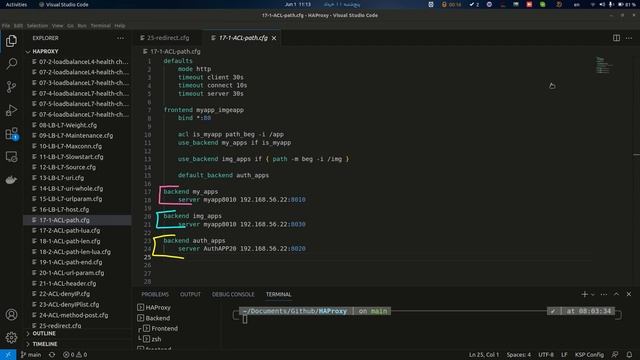Open terminal panel more actions
Viewport: 640px width, 360px height.
pyautogui.click(x=604, y=294)
